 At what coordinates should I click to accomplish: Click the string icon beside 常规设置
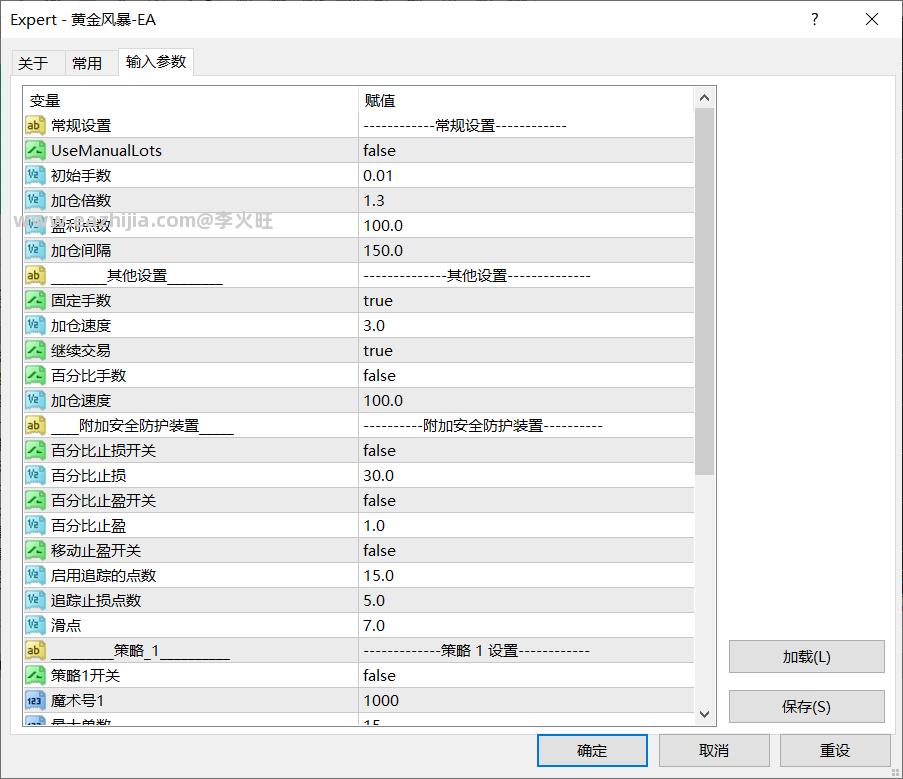click(x=35, y=126)
